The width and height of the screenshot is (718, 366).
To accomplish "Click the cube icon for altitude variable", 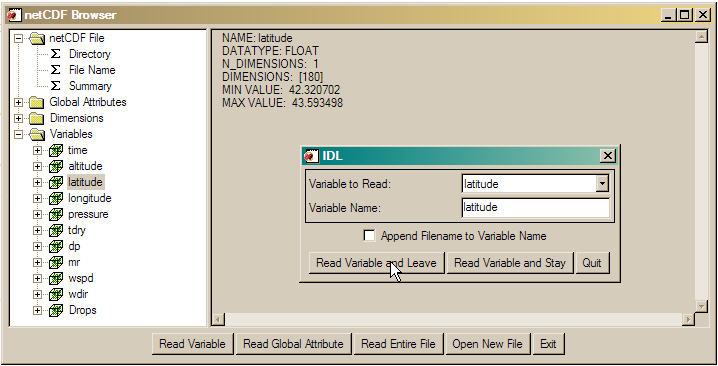I will point(56,166).
